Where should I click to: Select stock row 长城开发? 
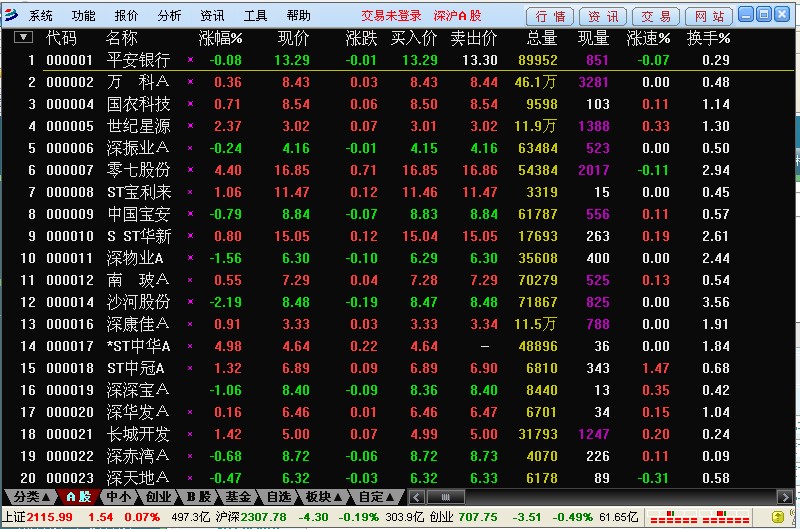398,434
